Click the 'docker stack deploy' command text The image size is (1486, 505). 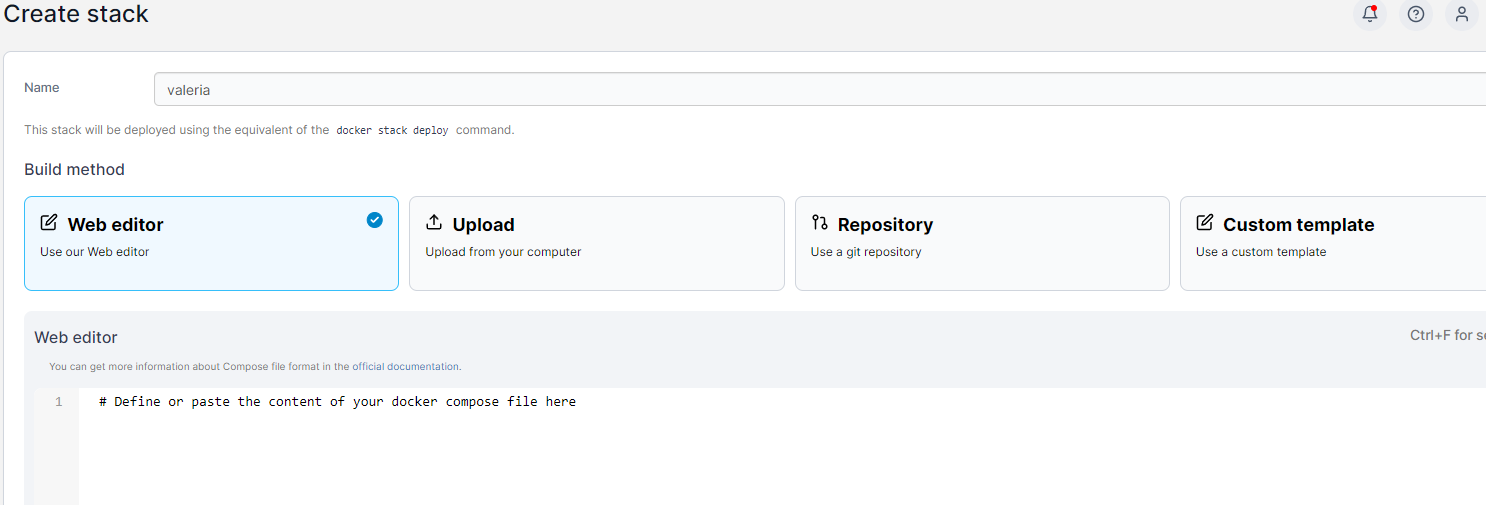(392, 131)
